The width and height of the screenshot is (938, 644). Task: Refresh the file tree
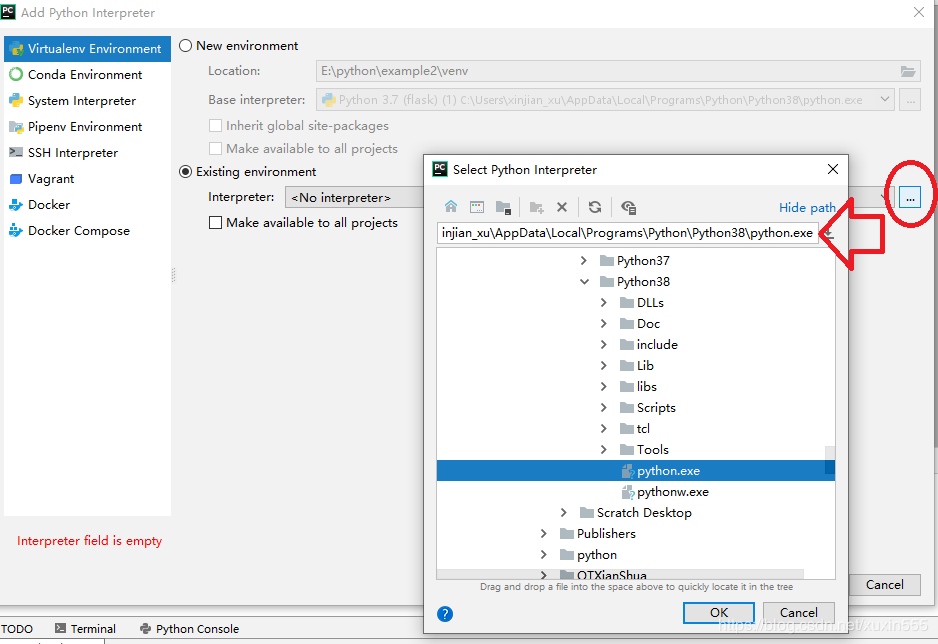595,207
